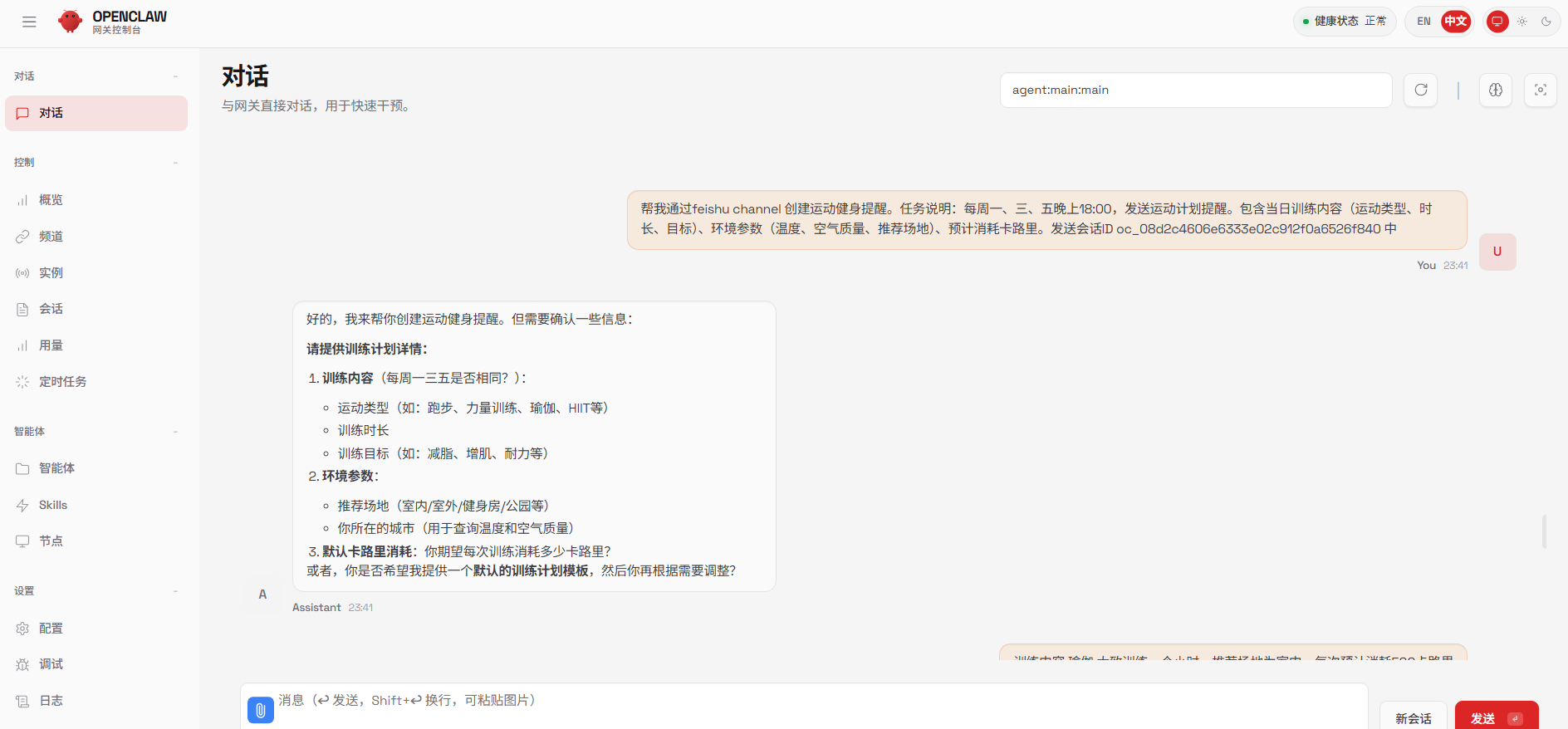Click the brain thinking-mode icon button
Viewport: 1568px width, 729px height.
(x=1496, y=90)
